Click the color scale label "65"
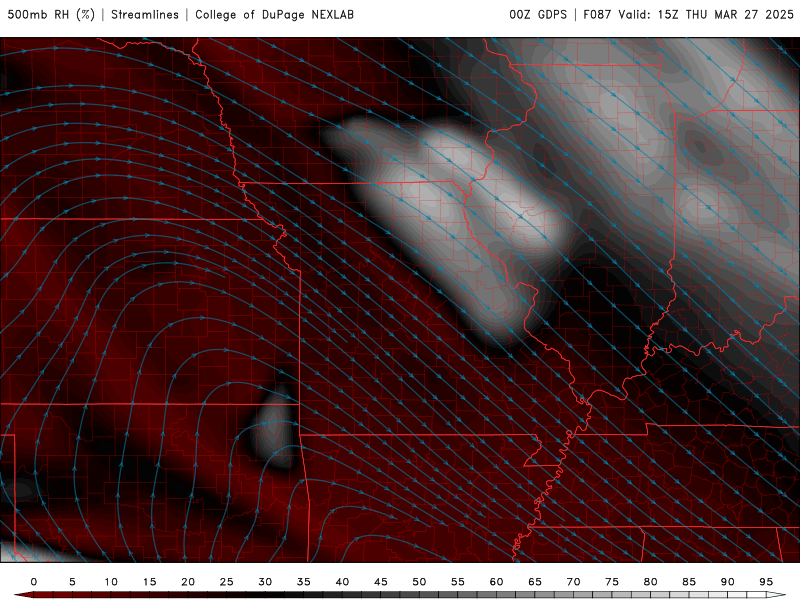The width and height of the screenshot is (800, 600). (x=535, y=582)
